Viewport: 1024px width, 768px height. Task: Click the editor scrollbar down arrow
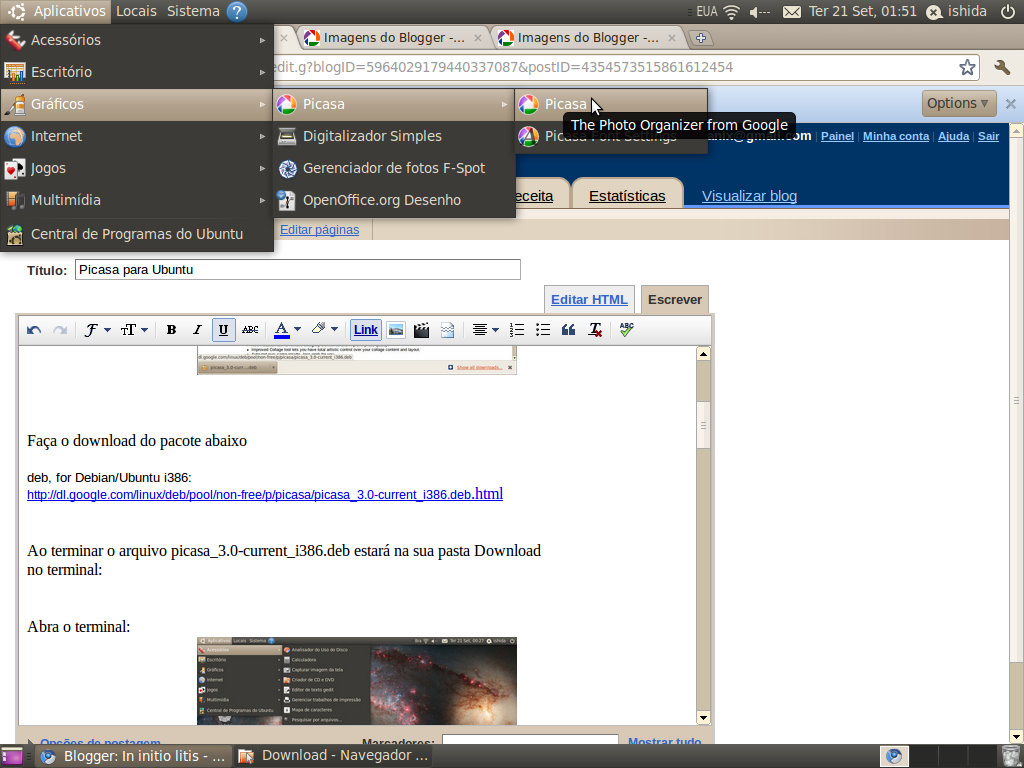[x=703, y=718]
